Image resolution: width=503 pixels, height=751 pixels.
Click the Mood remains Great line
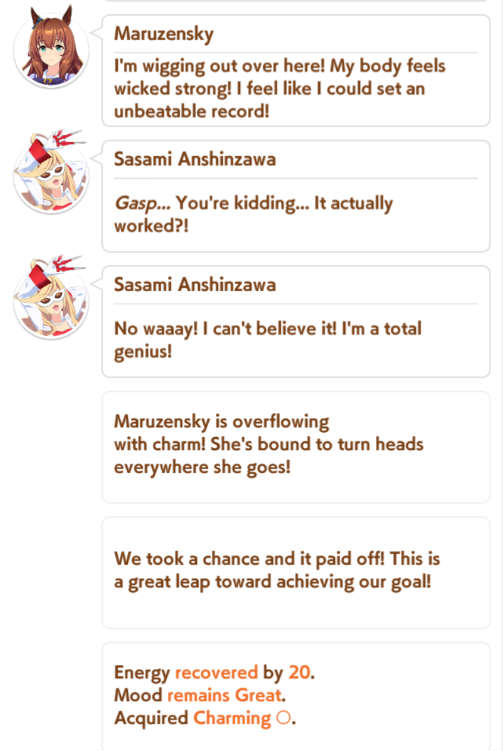click(200, 695)
